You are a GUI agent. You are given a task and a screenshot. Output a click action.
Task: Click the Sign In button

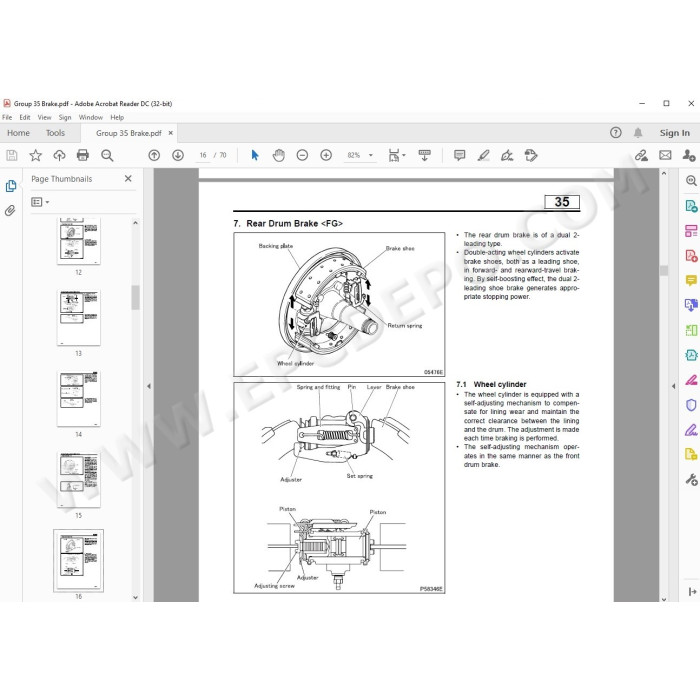tap(675, 133)
